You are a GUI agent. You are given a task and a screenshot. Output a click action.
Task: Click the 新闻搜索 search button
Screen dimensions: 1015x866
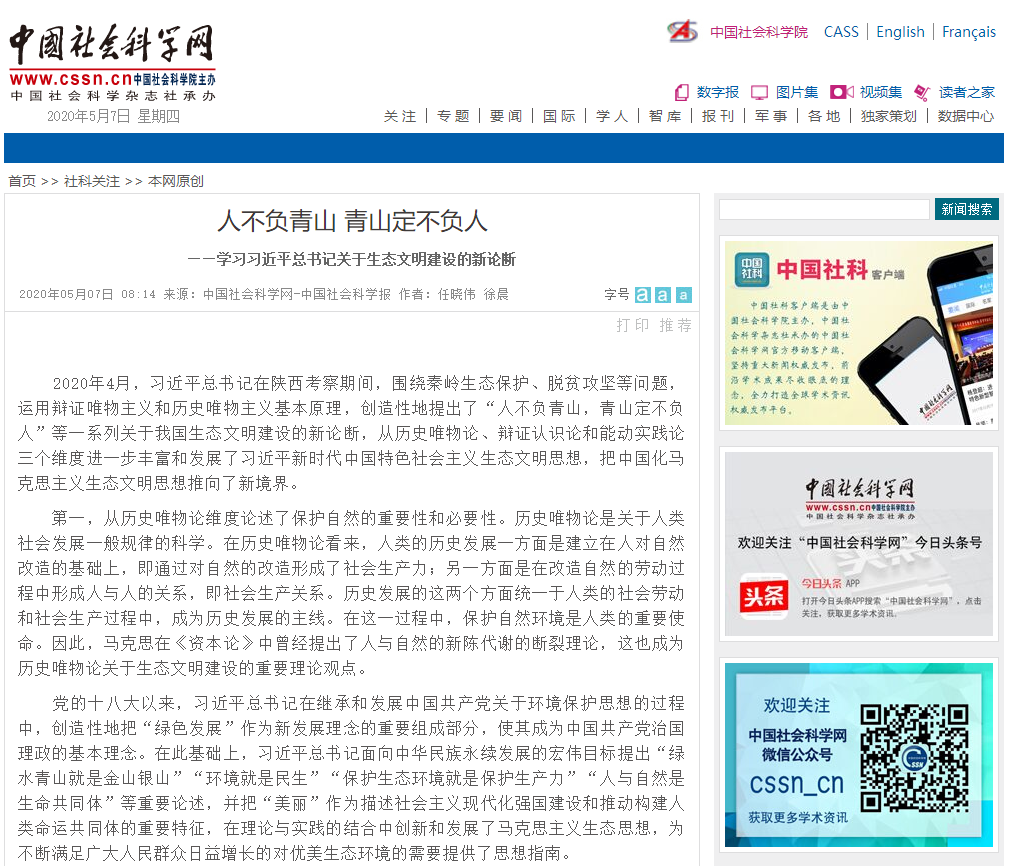tap(966, 209)
